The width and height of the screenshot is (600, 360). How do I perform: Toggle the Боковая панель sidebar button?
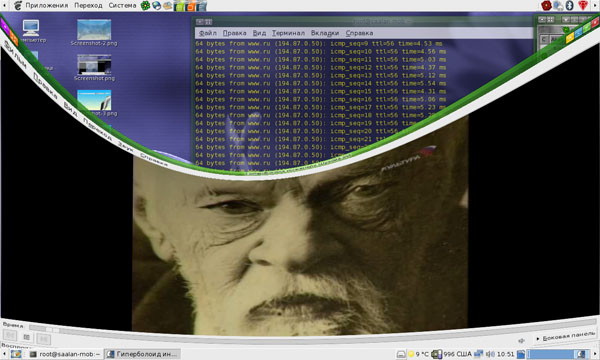coord(566,336)
